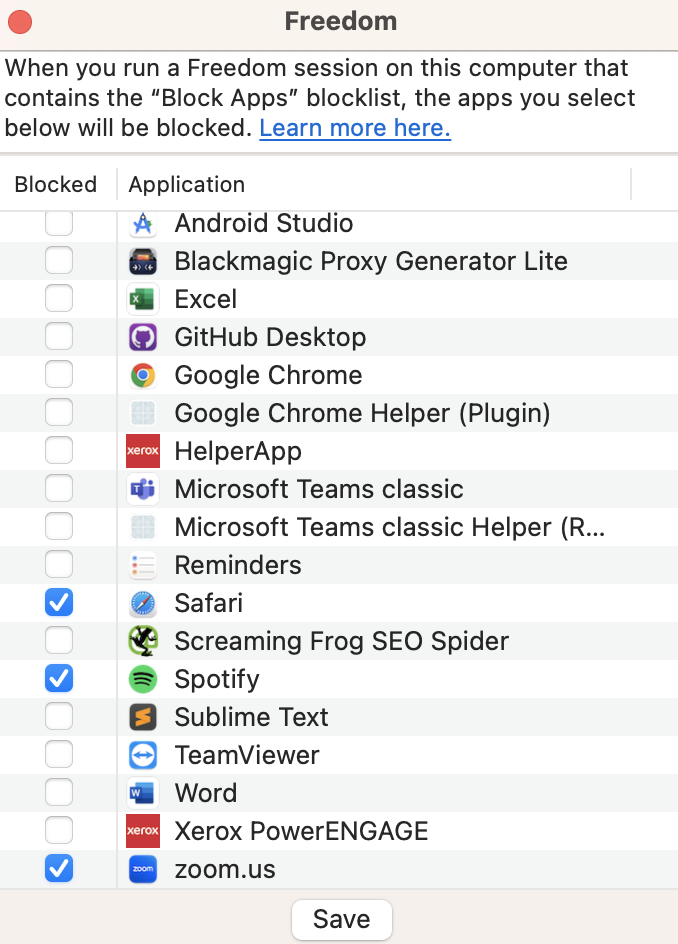Screen dimensions: 678x944
Task: Click the Google Chrome Helper (Plugin) icon
Action: [143, 413]
